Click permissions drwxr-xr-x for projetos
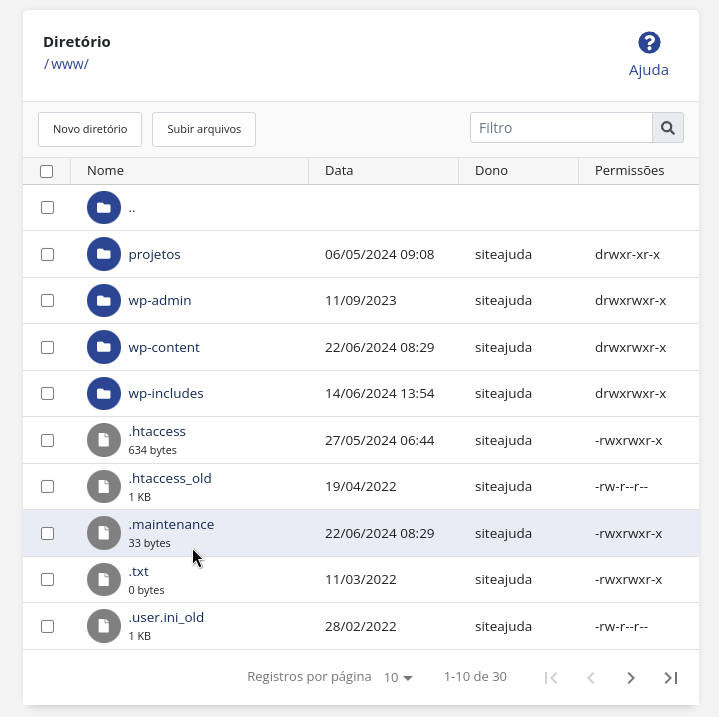Screen dimensions: 719x717 click(627, 254)
